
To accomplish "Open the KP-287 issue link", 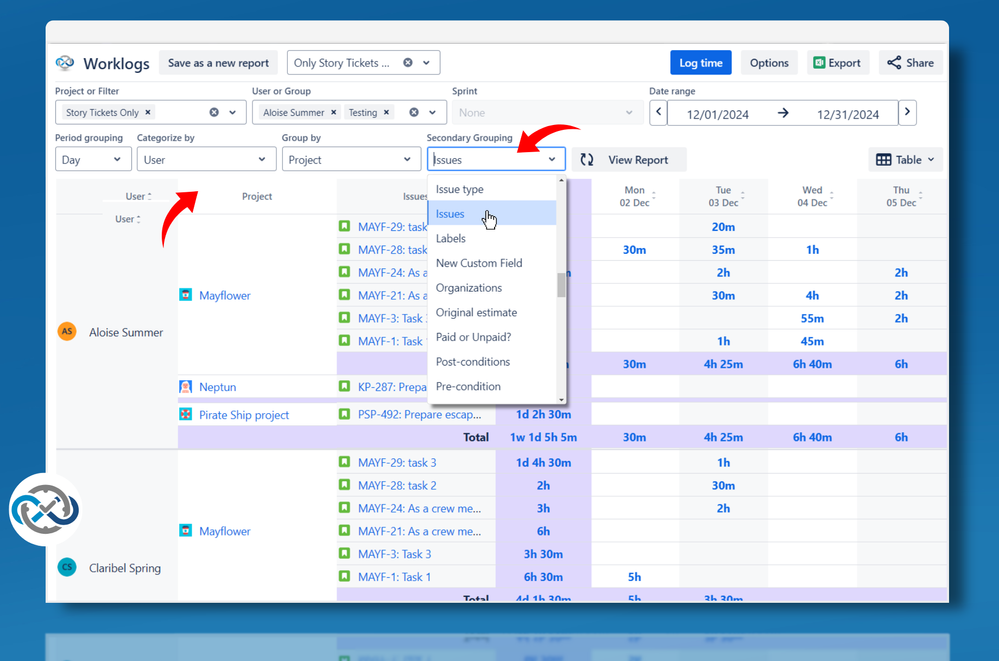I will [x=392, y=387].
